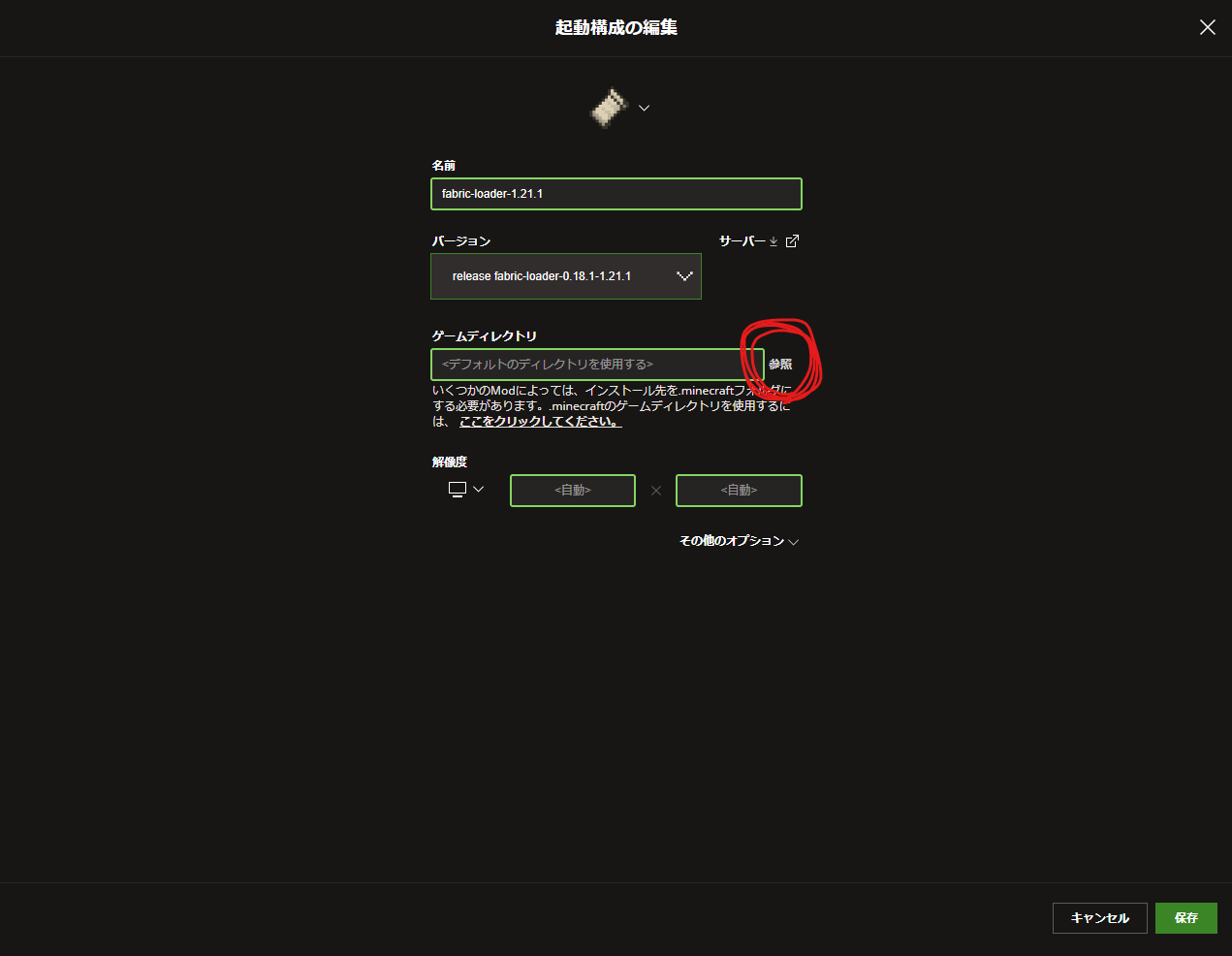Click the × separator between resolution fields

[x=656, y=491]
